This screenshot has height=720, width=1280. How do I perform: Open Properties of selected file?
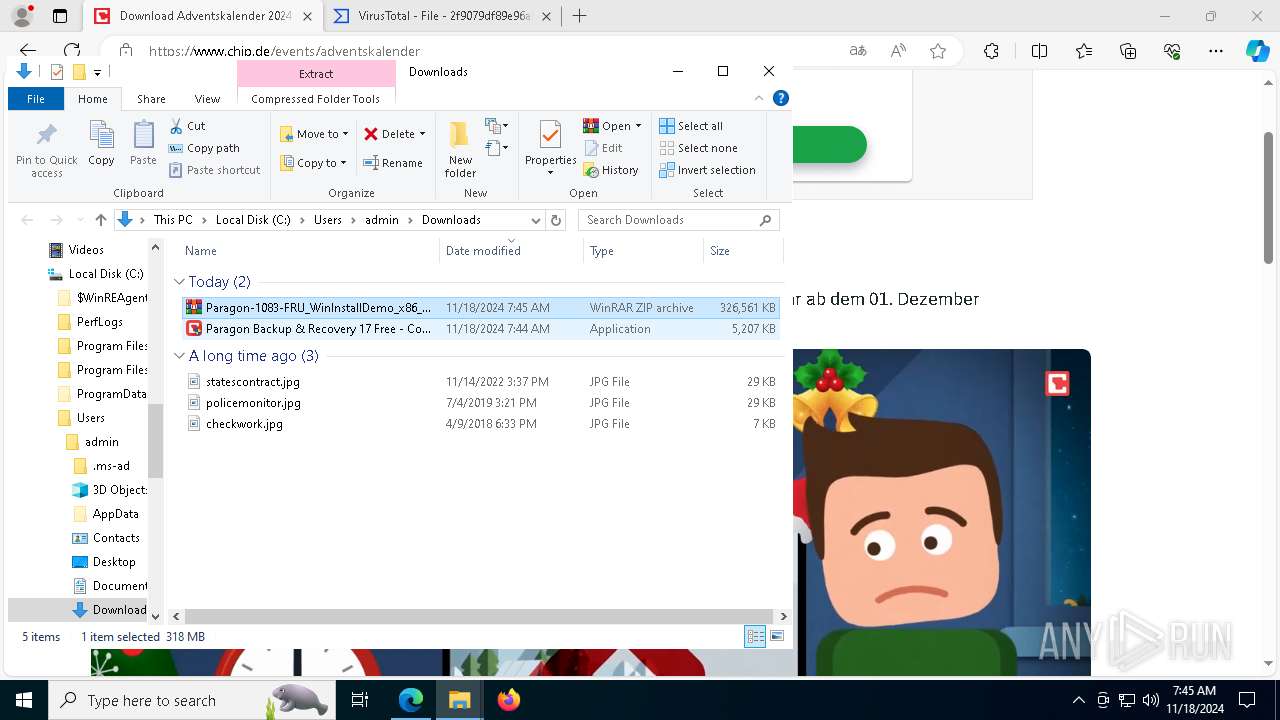pyautogui.click(x=550, y=148)
